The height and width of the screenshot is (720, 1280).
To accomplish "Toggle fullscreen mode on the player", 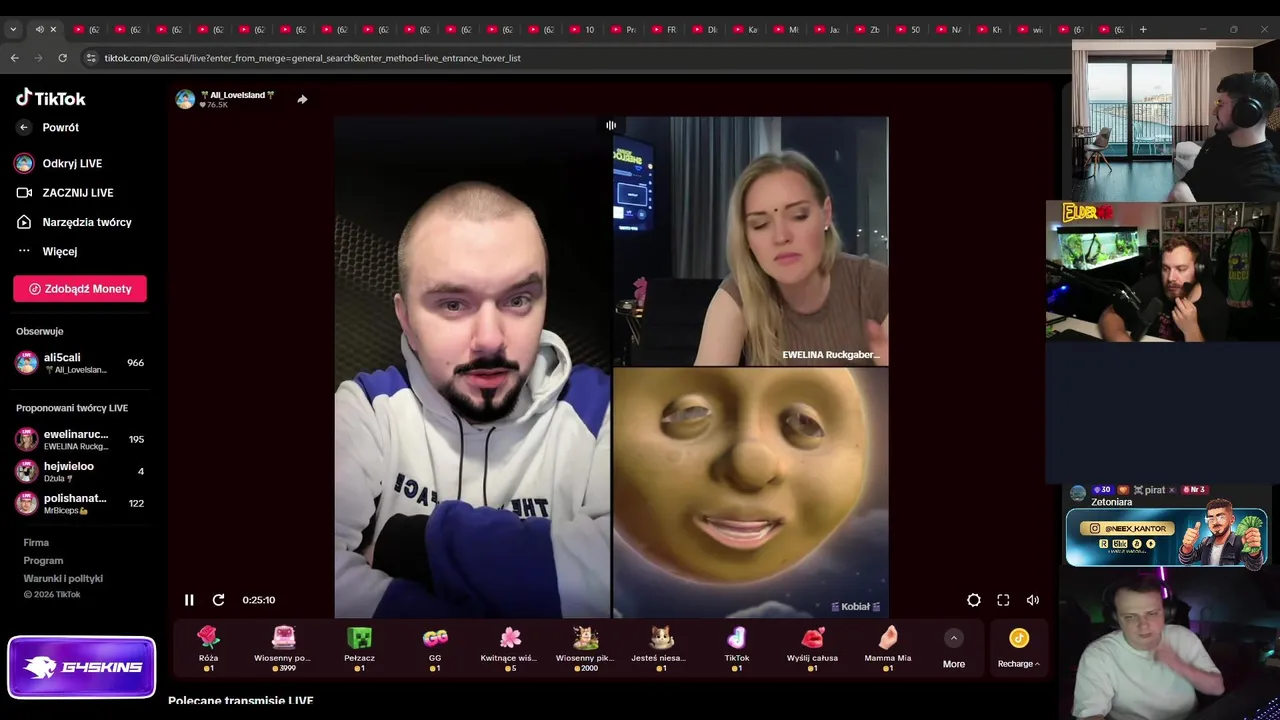I will (1003, 600).
